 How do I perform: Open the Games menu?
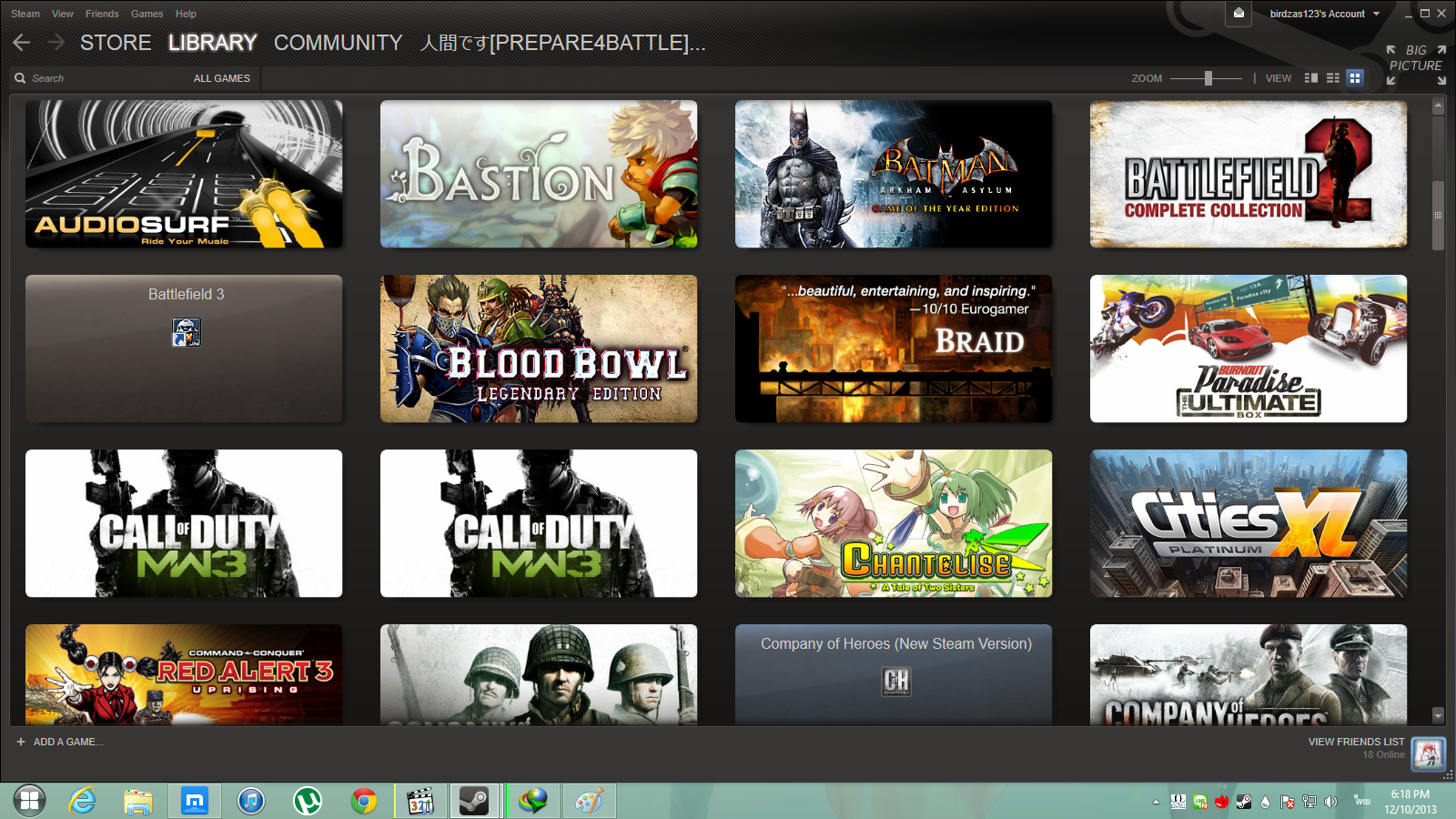coord(147,14)
